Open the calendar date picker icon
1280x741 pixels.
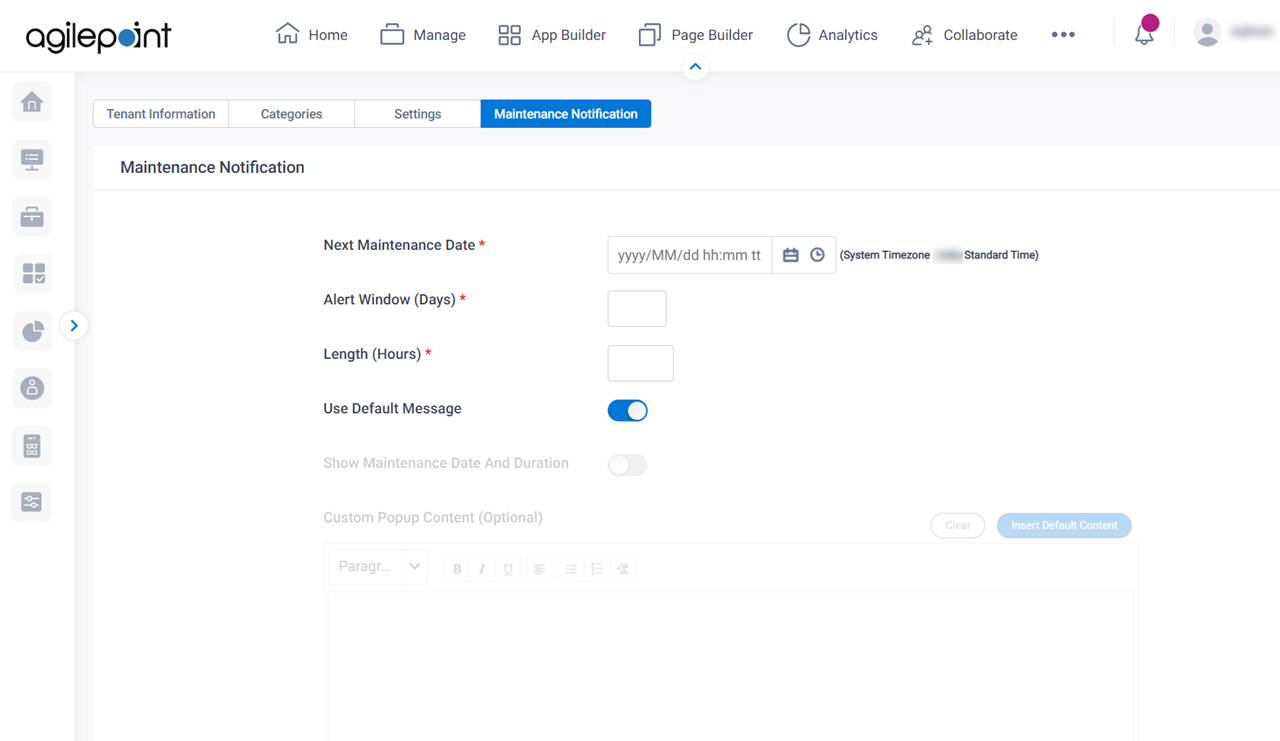coord(791,255)
